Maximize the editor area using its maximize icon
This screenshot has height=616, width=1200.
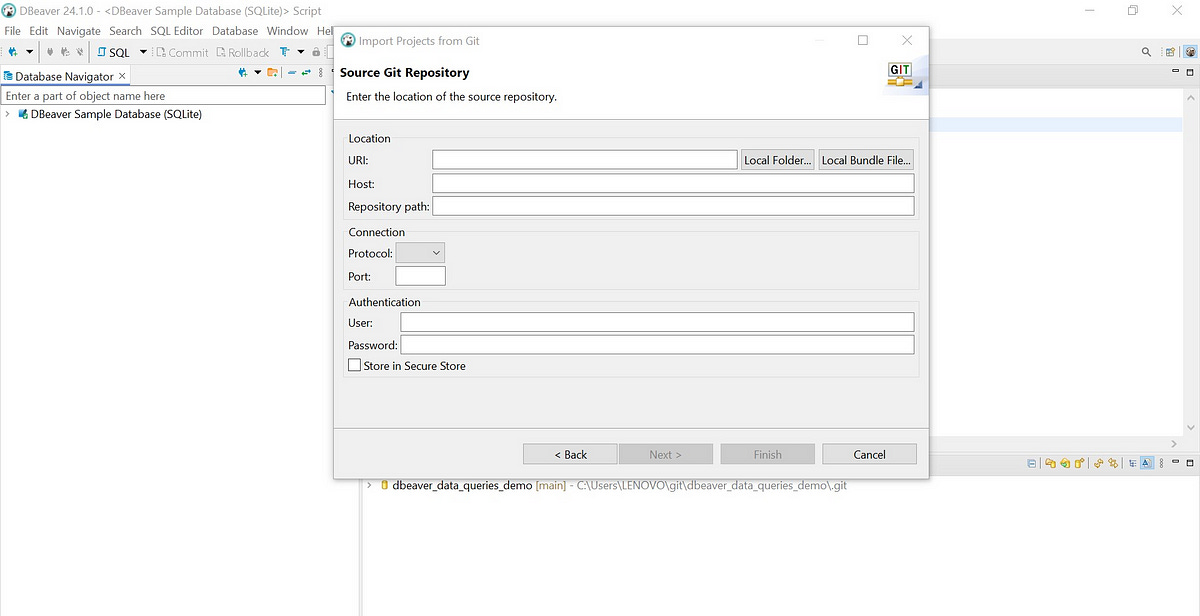click(x=1190, y=72)
